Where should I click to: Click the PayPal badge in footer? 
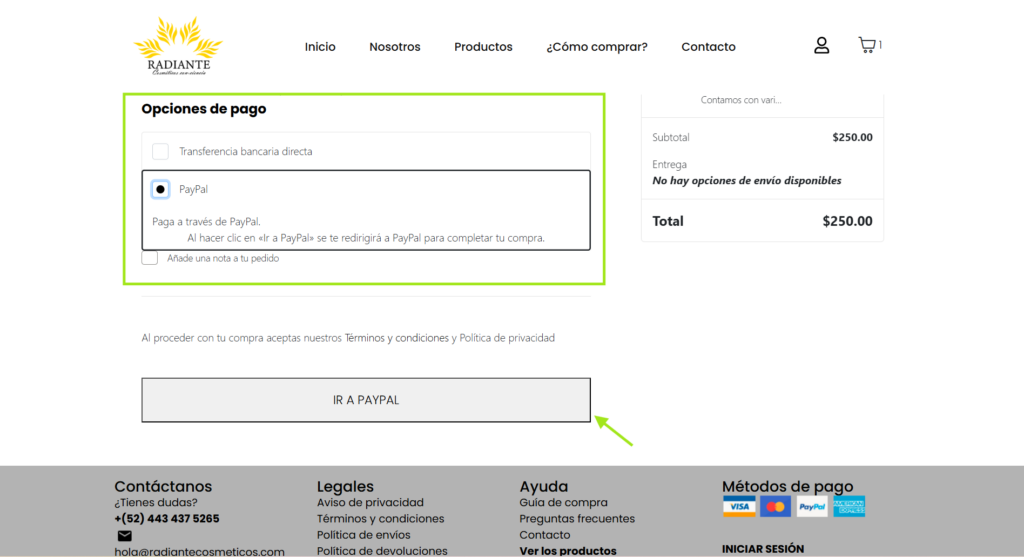(x=812, y=506)
